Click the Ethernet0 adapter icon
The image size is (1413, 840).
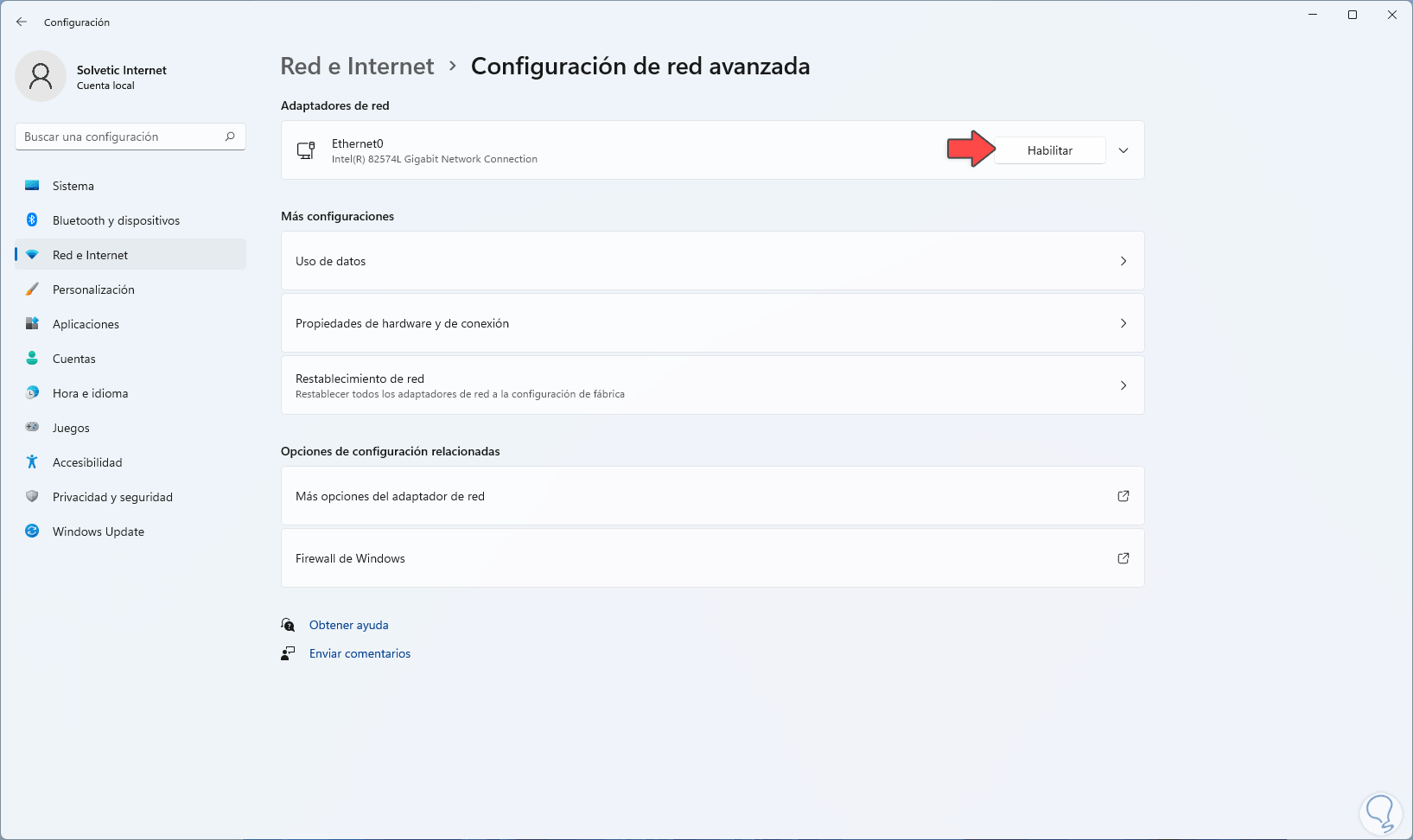tap(306, 150)
